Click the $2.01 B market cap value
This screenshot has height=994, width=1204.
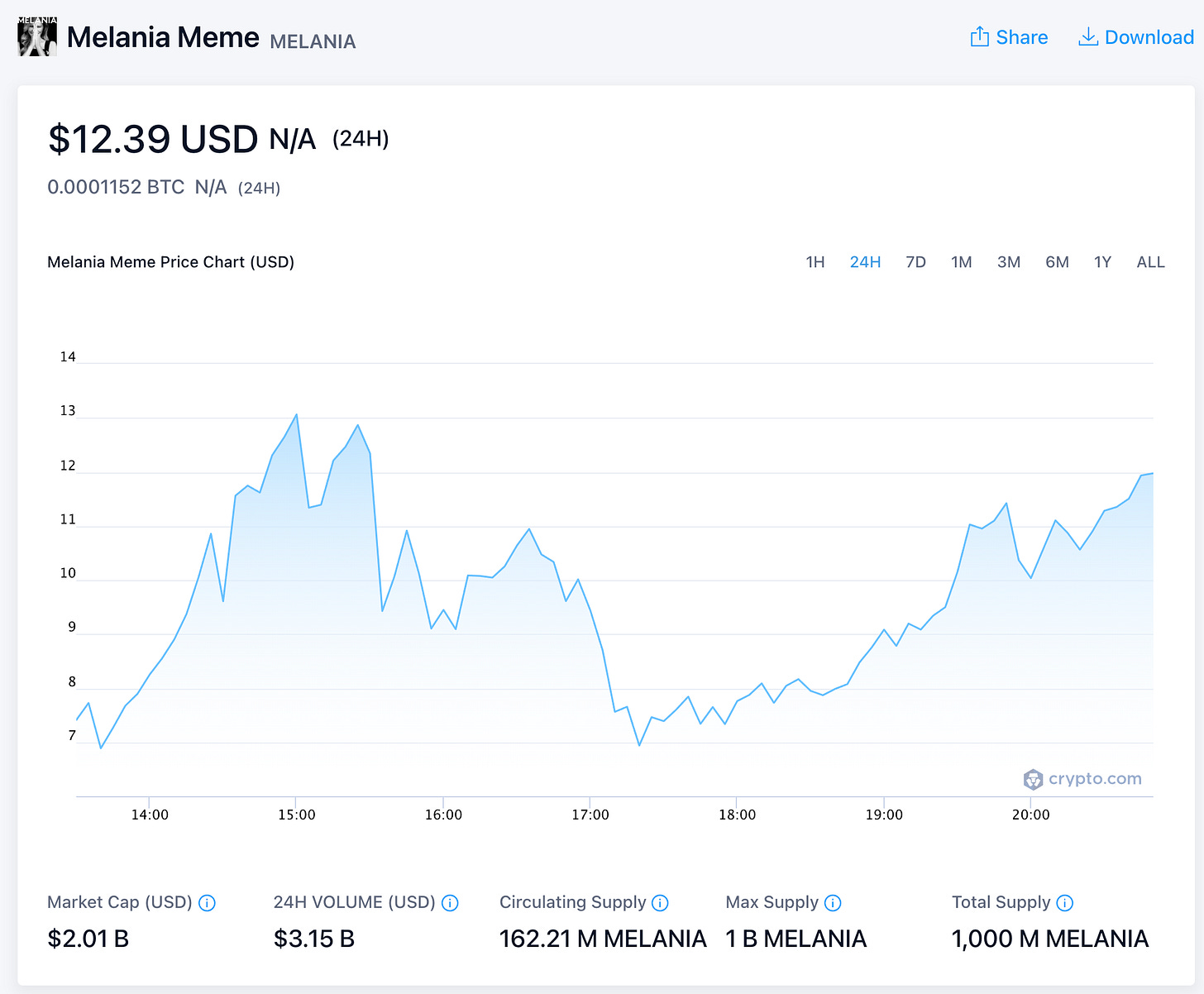tap(88, 939)
